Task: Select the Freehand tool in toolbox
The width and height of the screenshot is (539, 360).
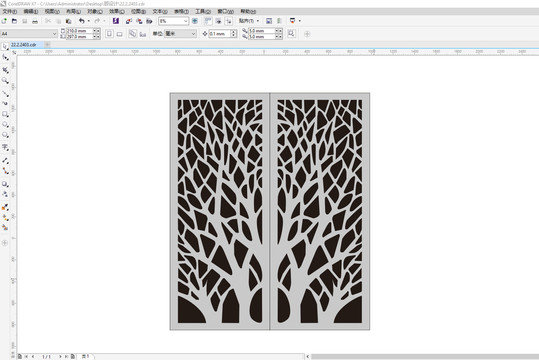Action: (5, 93)
